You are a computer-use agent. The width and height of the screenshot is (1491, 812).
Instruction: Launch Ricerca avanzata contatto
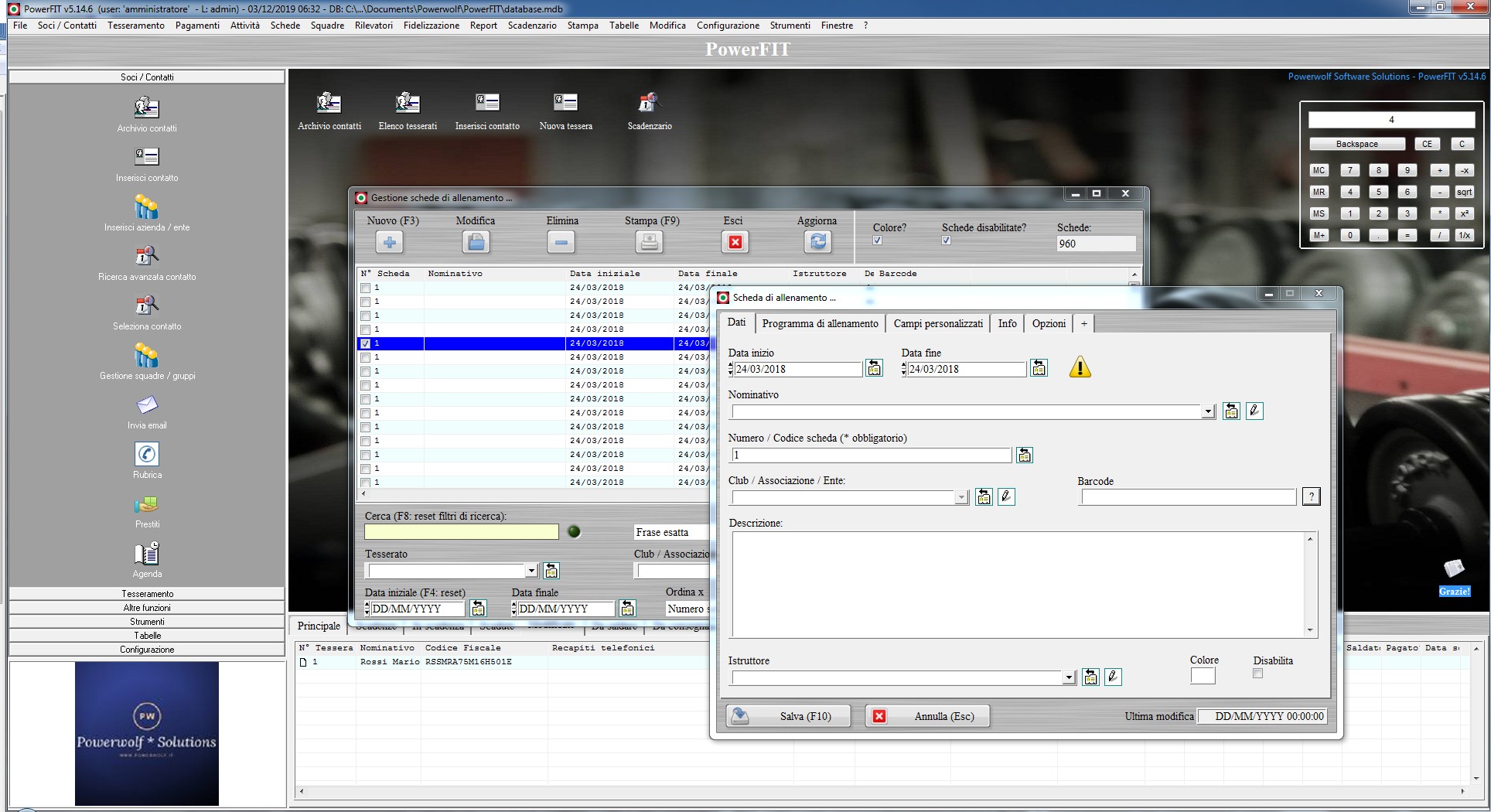coord(147,256)
